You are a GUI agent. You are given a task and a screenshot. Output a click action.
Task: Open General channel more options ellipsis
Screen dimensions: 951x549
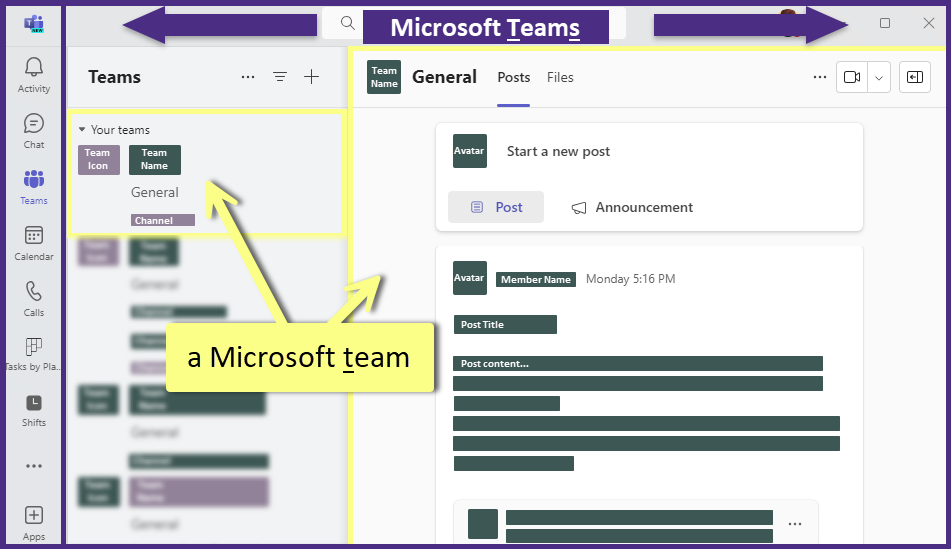coord(819,77)
